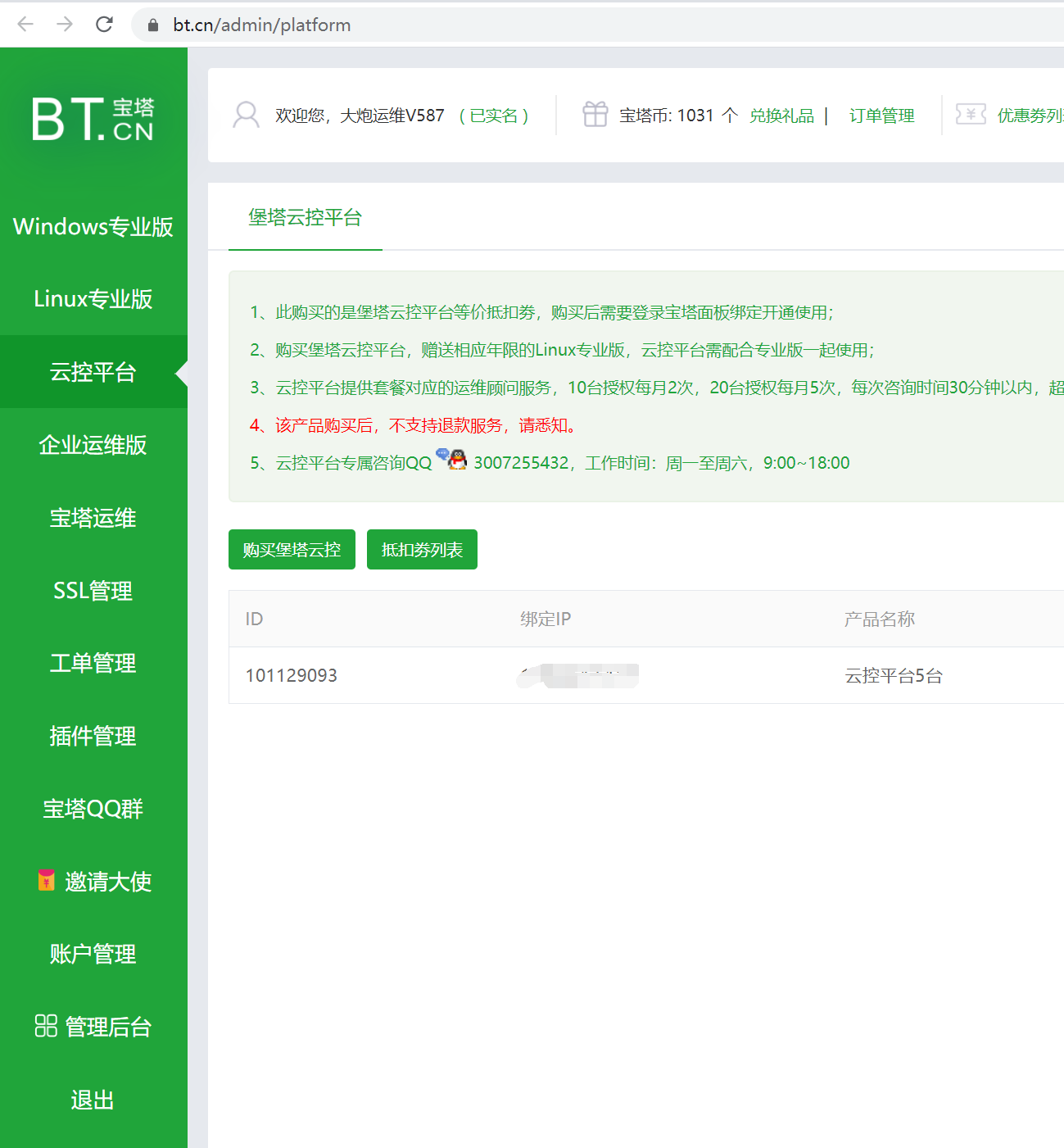Click the 绑定IP column header
The width and height of the screenshot is (1064, 1148).
(x=546, y=619)
